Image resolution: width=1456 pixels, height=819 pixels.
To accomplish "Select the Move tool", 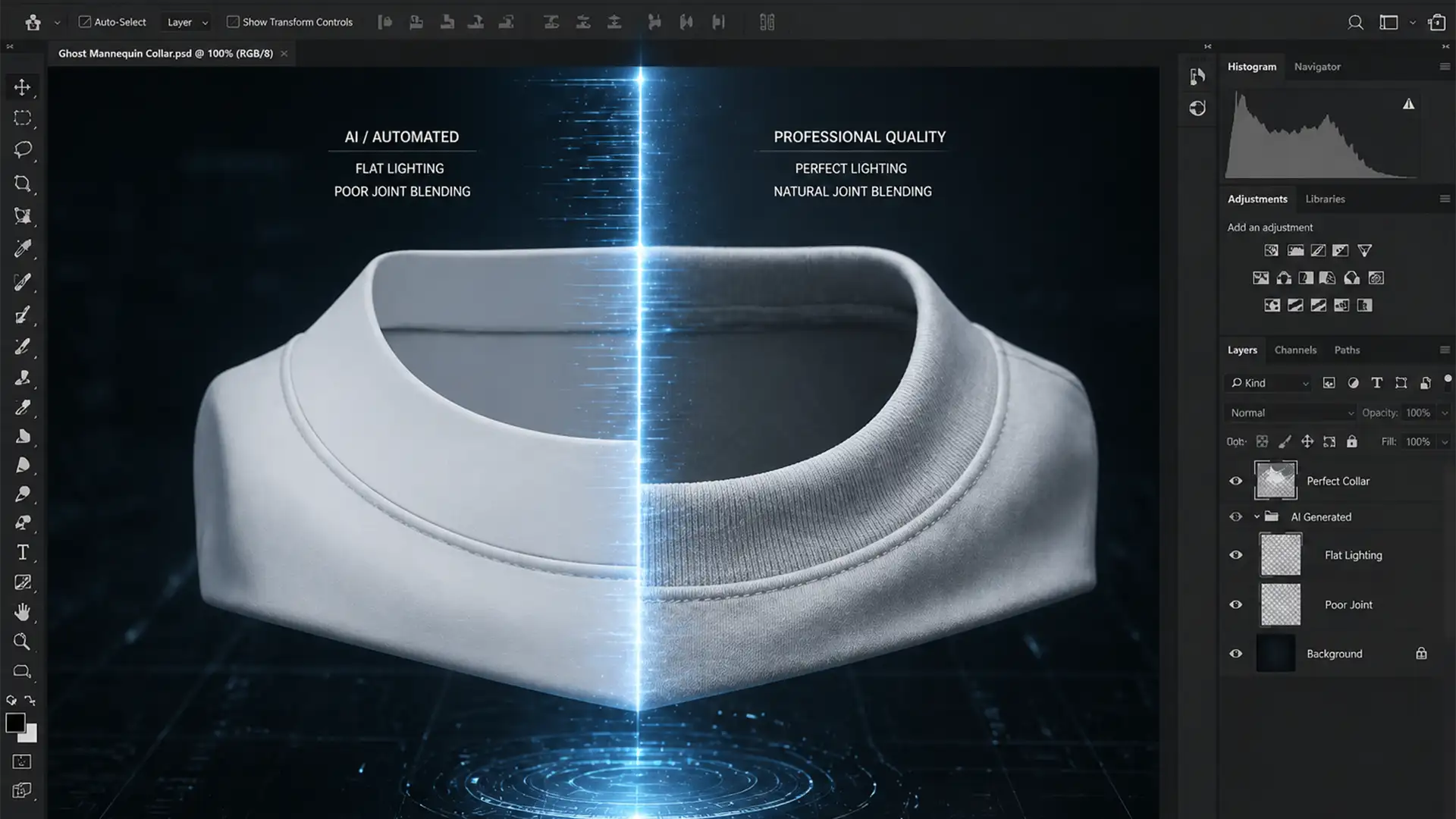I will coord(22,86).
